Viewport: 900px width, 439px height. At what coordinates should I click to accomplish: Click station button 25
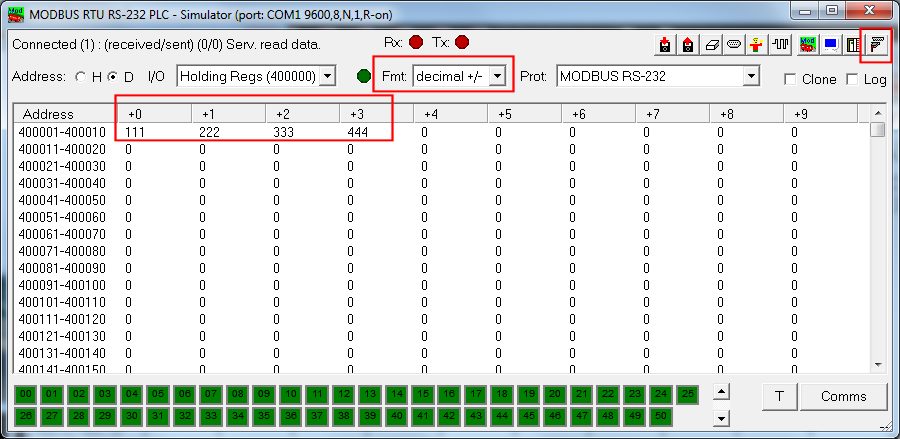687,394
